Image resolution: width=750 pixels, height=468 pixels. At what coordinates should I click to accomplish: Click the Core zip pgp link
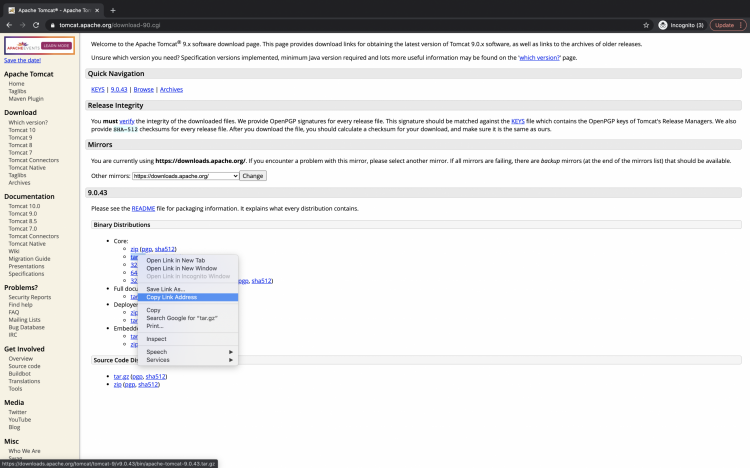pyautogui.click(x=146, y=249)
